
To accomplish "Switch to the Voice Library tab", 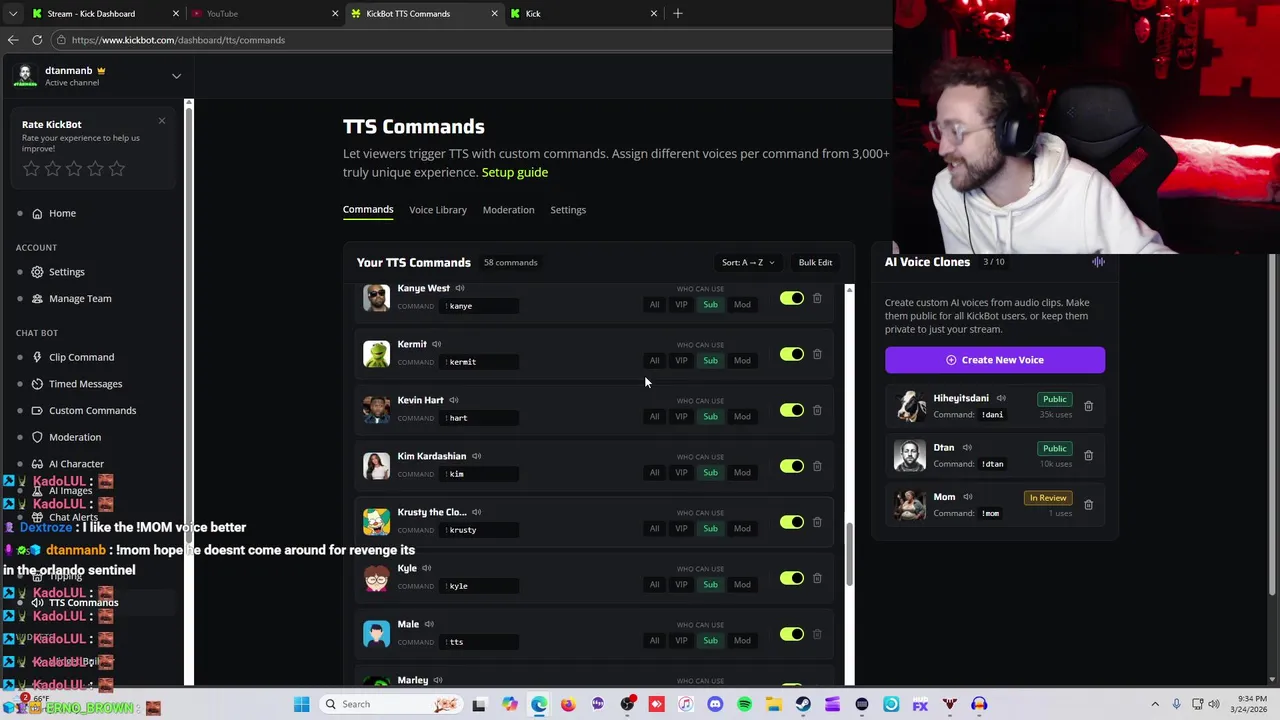I will [438, 210].
